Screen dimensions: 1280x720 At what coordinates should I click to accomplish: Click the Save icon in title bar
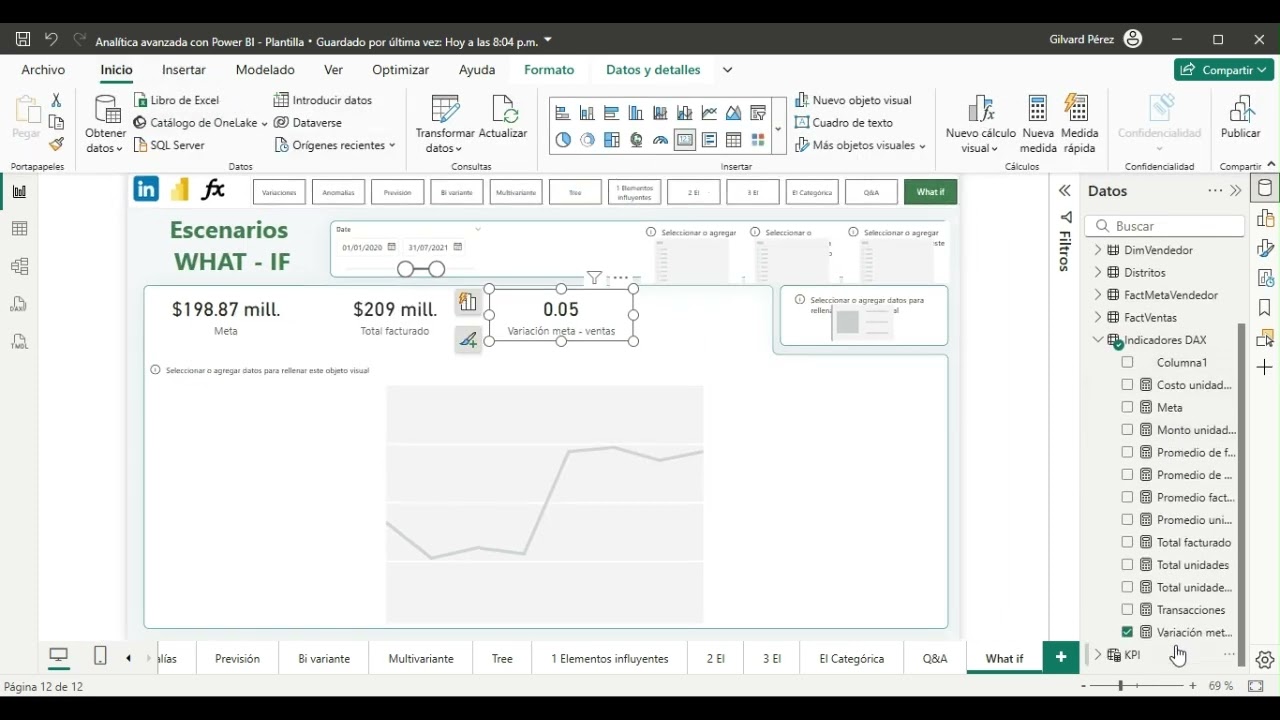coord(23,40)
